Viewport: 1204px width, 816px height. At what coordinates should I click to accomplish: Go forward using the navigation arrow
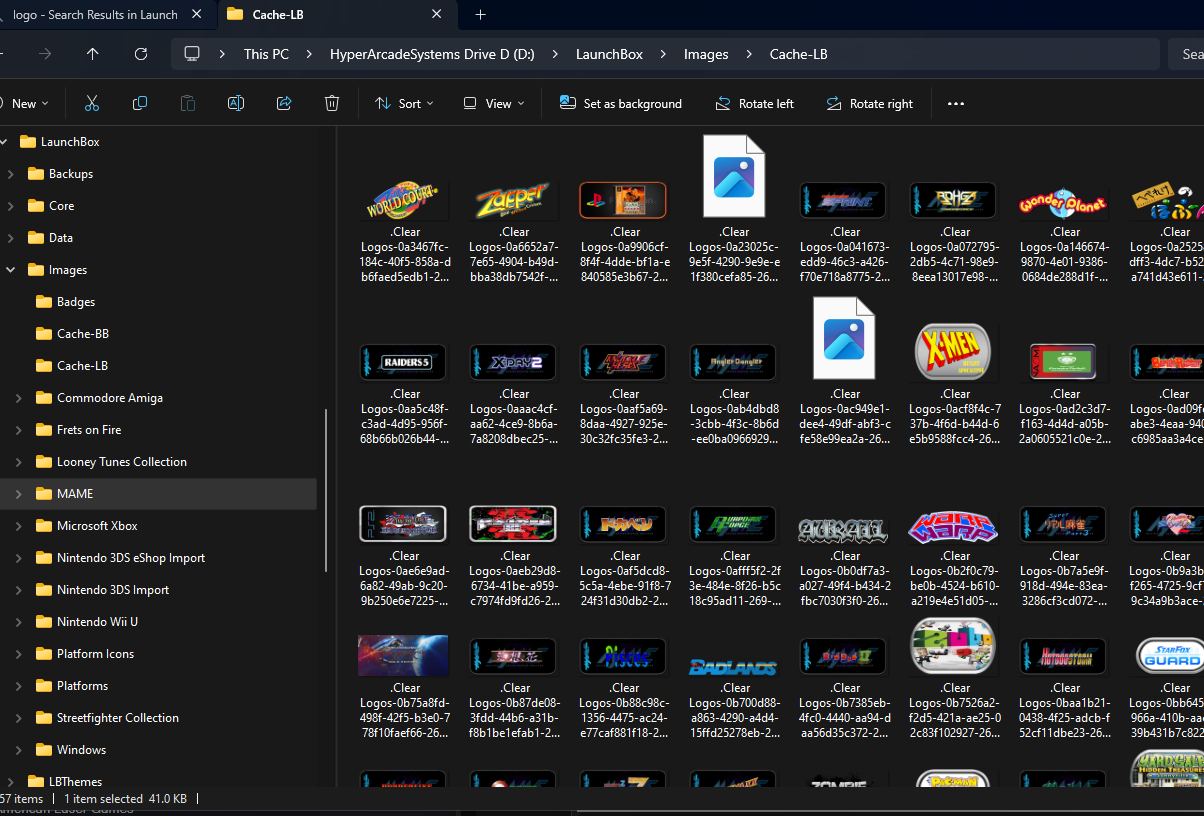pos(45,54)
